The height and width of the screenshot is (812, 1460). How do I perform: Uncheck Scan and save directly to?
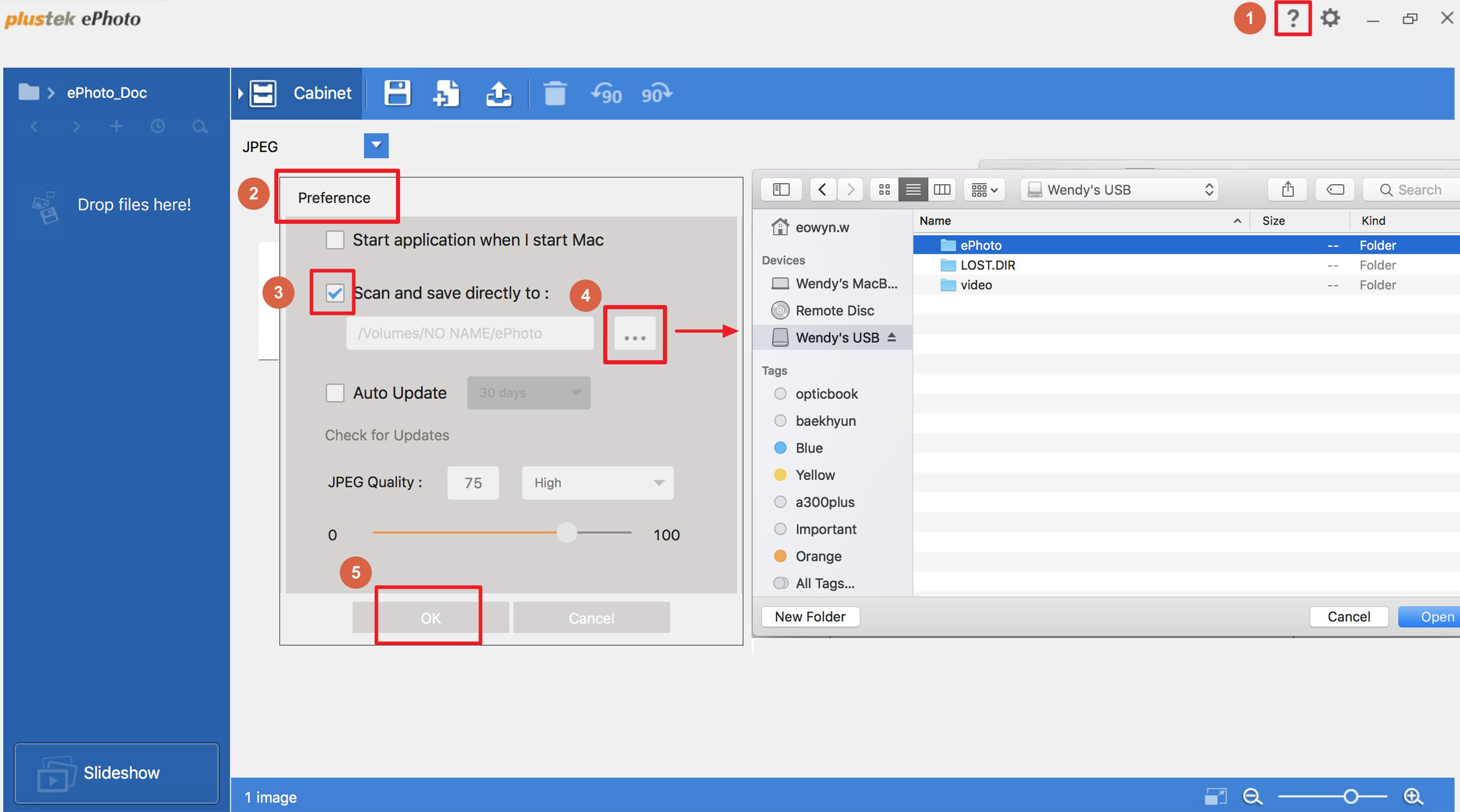coord(335,293)
